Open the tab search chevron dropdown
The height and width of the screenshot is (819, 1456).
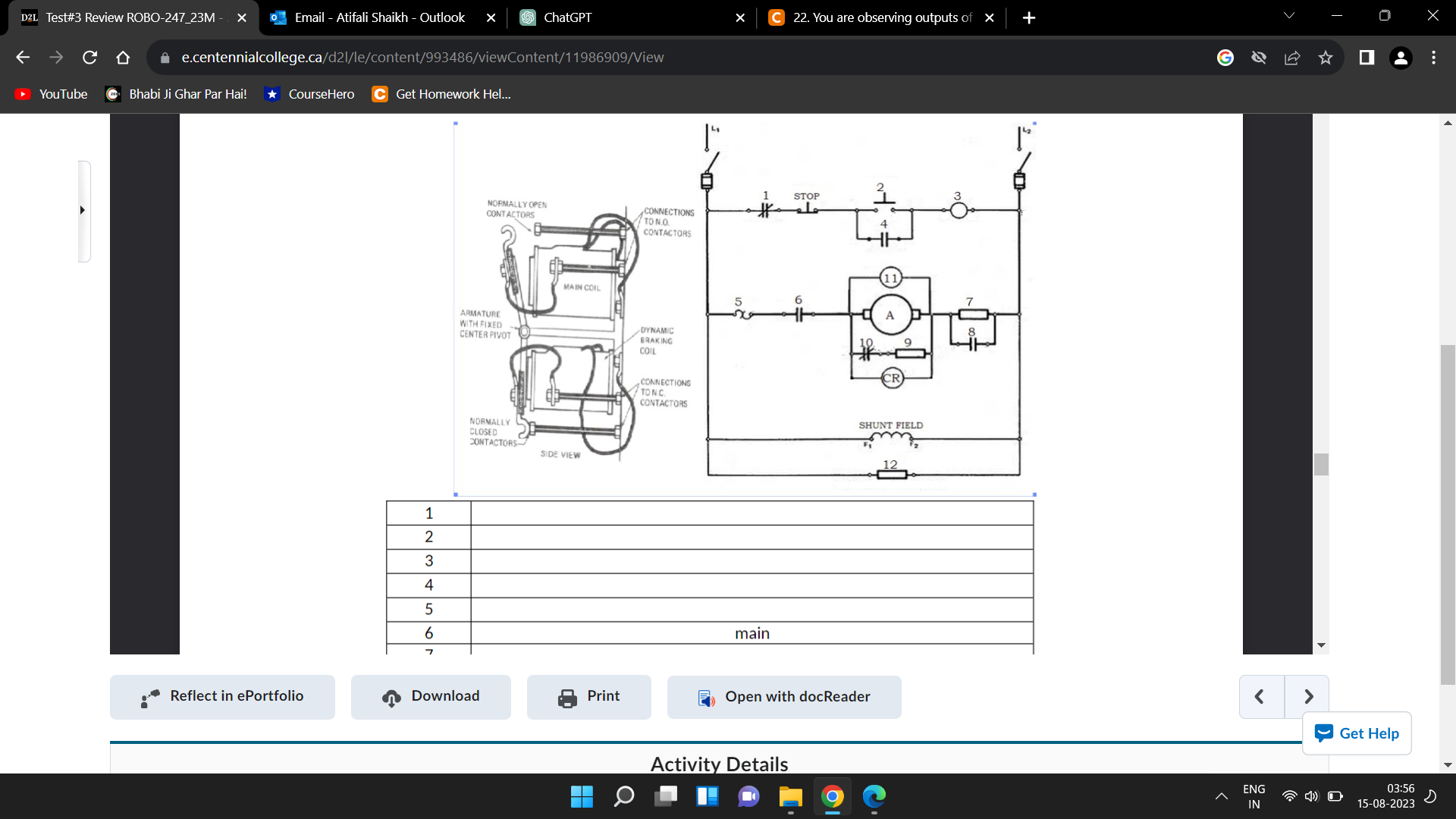(1288, 14)
